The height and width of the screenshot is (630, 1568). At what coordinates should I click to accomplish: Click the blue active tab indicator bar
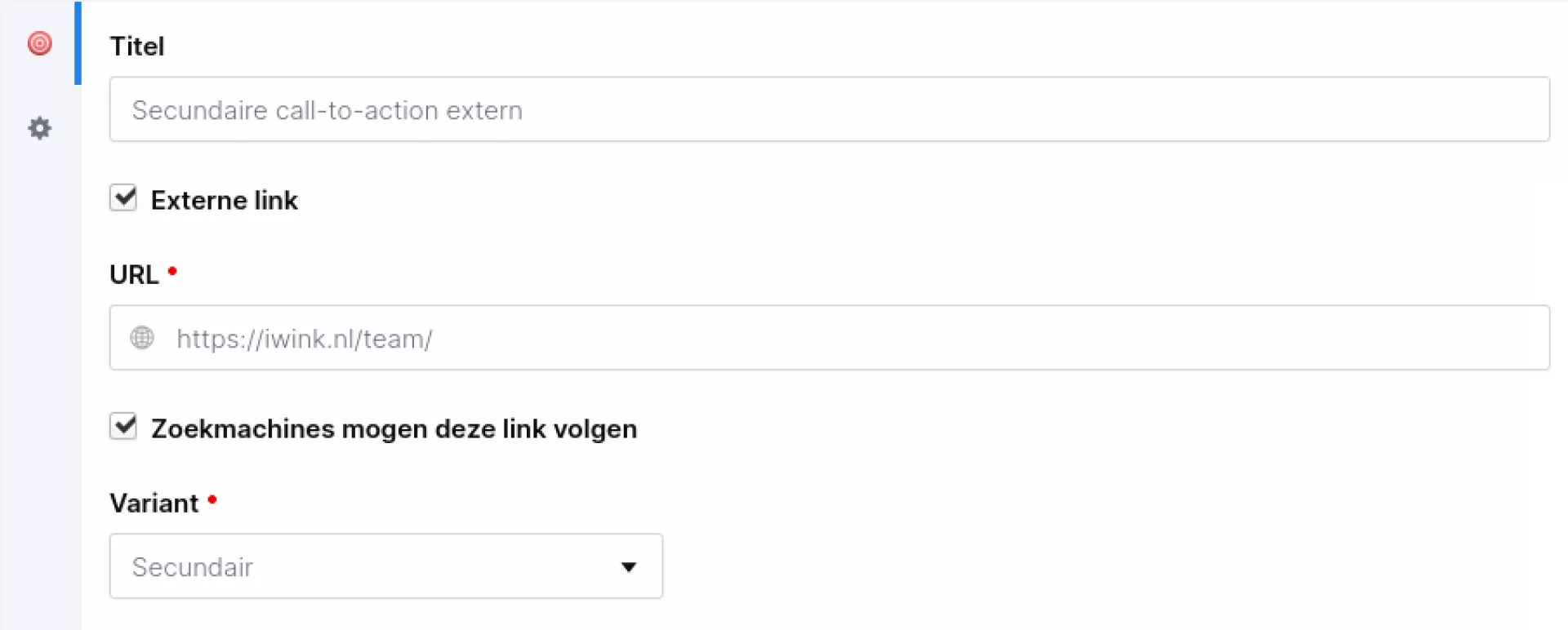tap(78, 43)
